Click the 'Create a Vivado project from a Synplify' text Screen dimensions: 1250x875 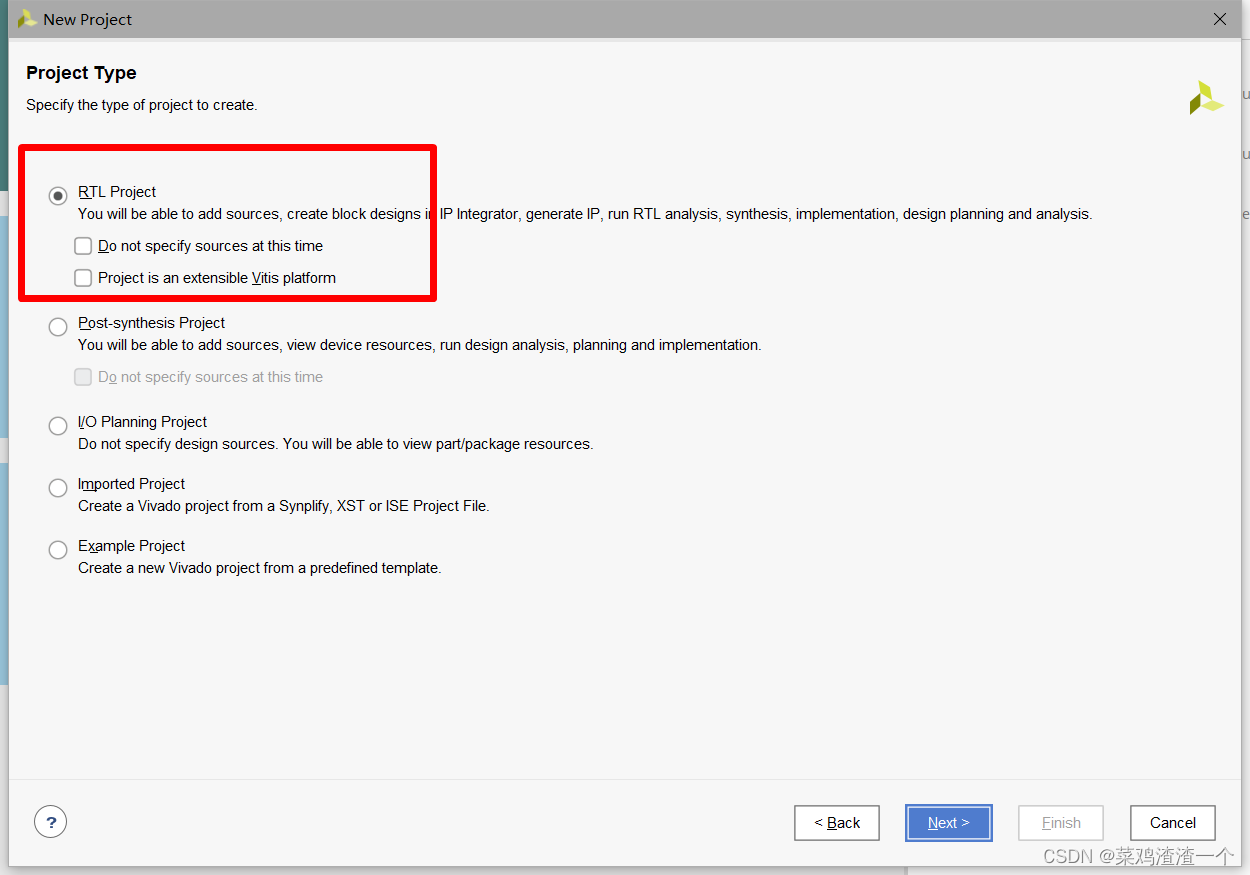point(284,506)
